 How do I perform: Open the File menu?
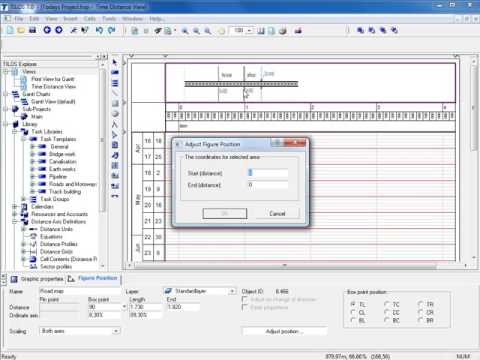[19, 19]
